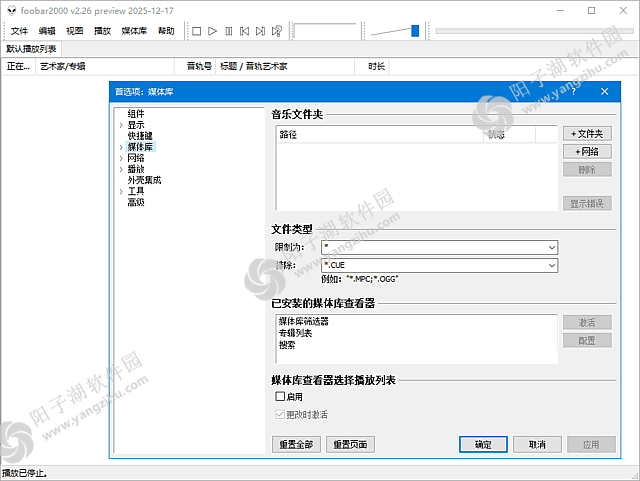Minimize the foobar2000 window
The image size is (640, 481).
click(x=560, y=11)
